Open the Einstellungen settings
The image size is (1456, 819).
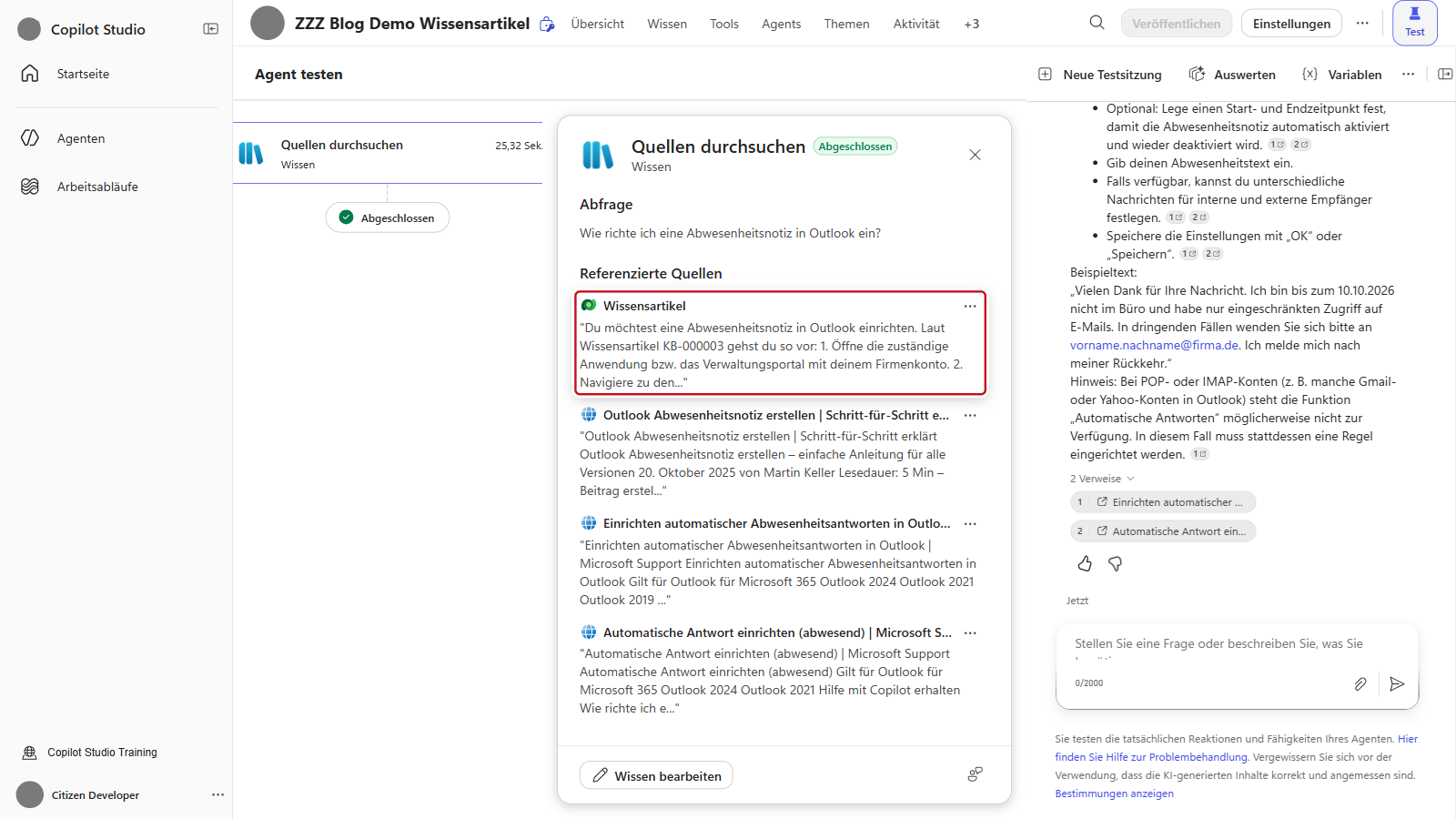(x=1291, y=24)
